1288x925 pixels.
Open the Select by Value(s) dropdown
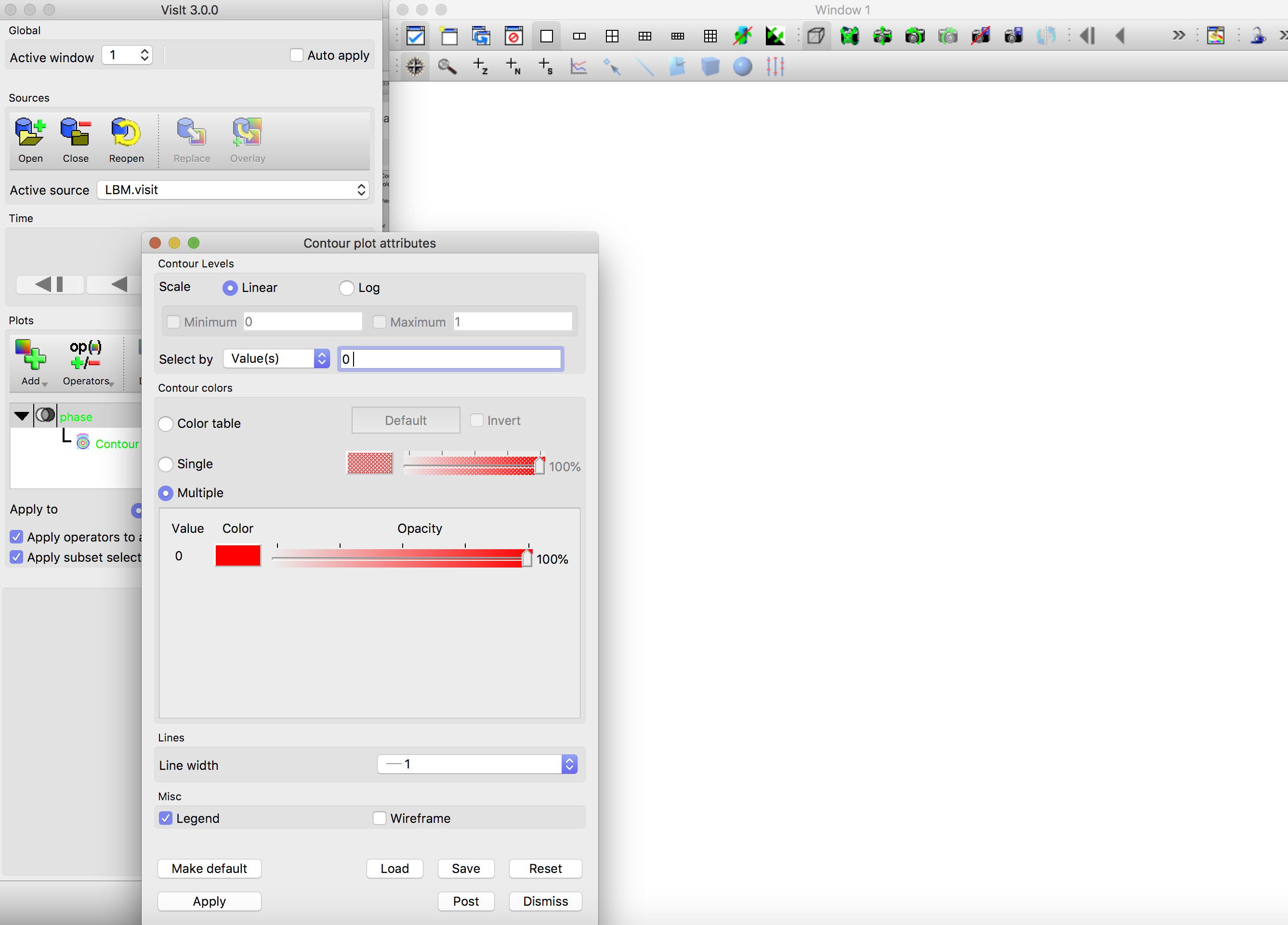[x=276, y=358]
